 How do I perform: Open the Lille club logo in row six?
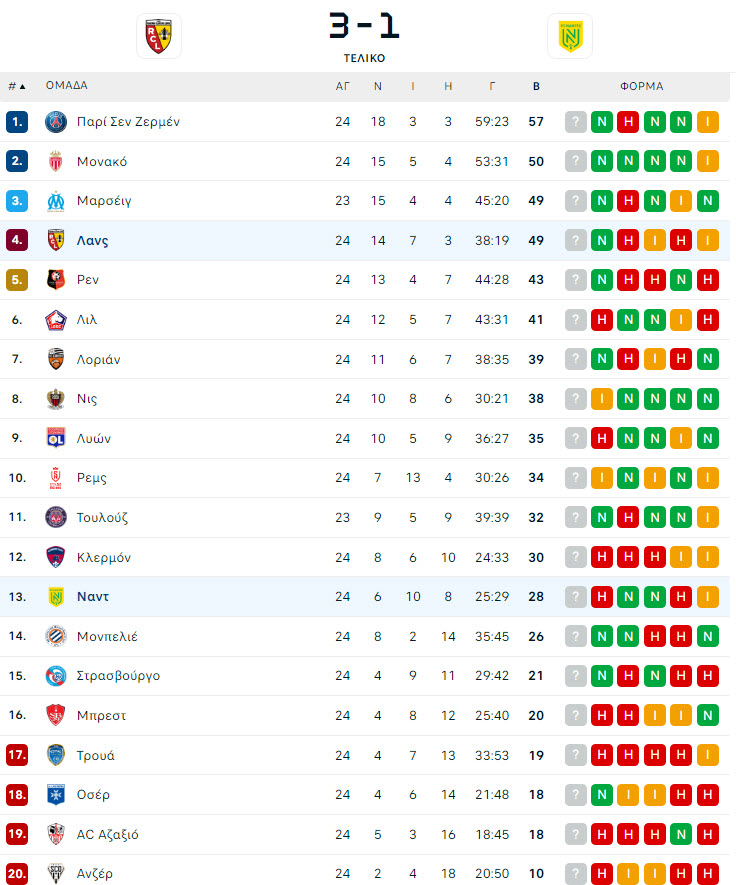pyautogui.click(x=56, y=320)
